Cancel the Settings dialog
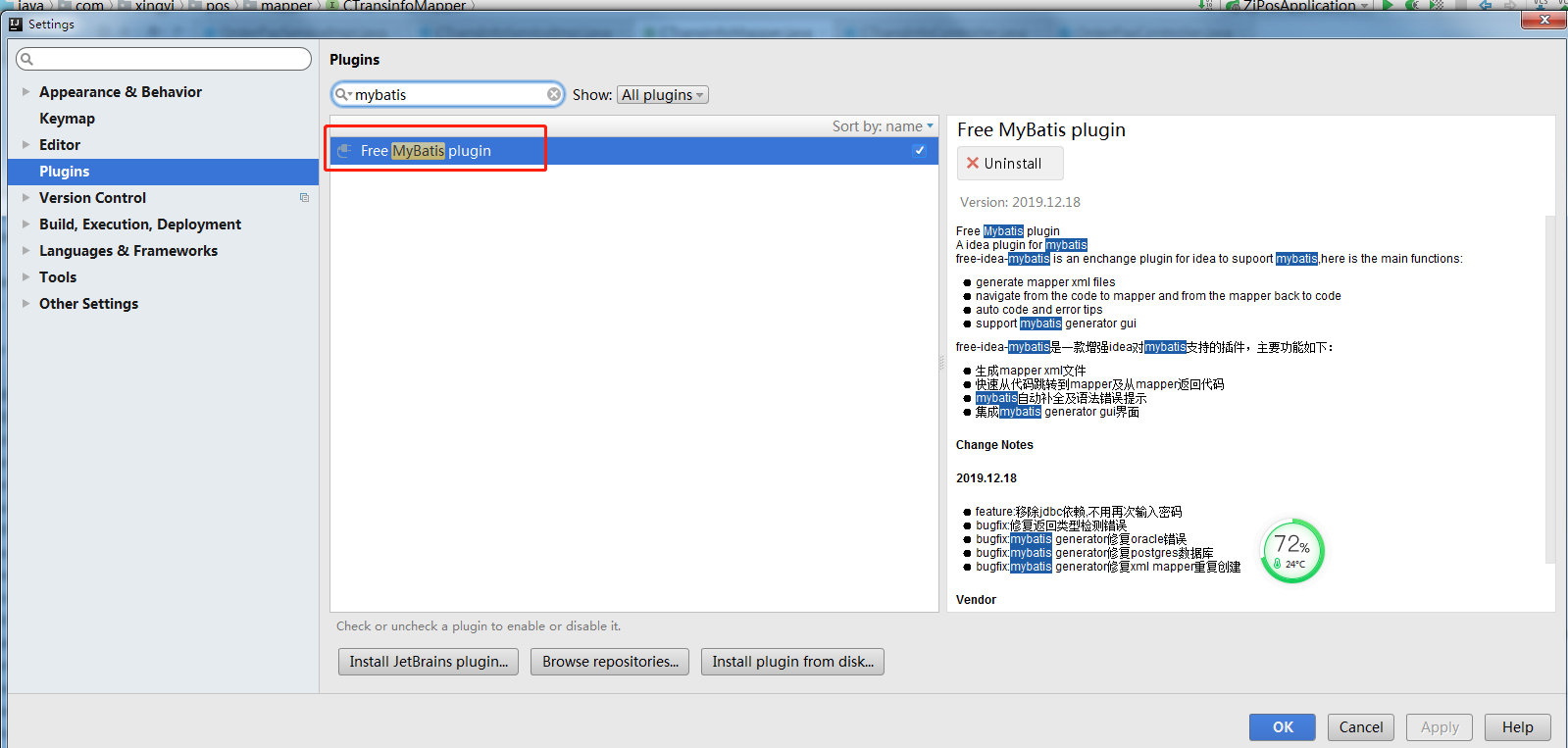 coord(1361,727)
